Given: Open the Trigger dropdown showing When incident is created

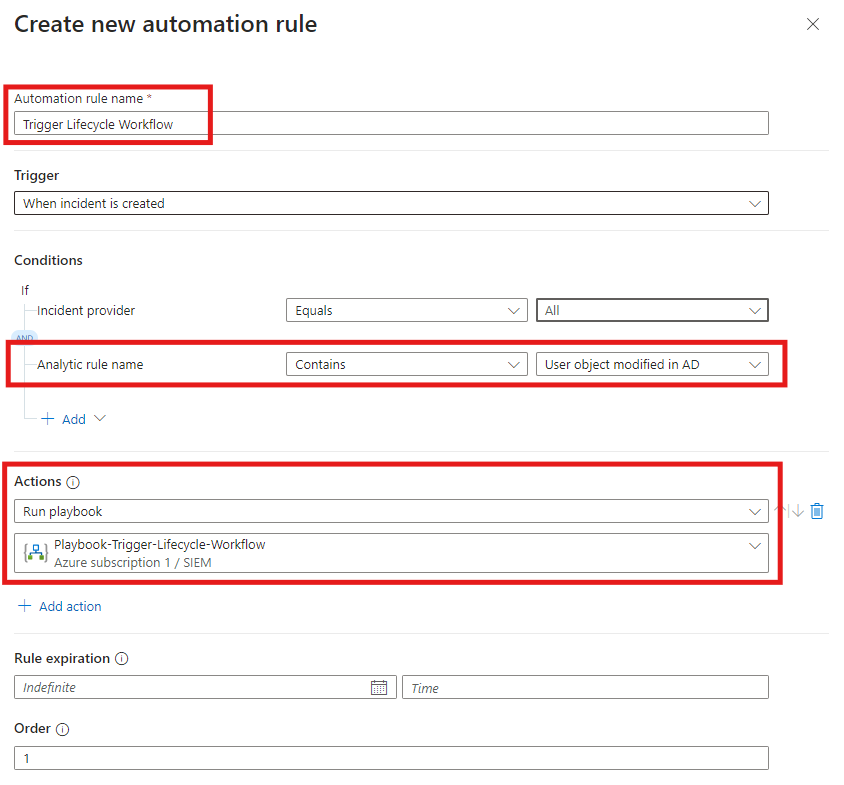Looking at the screenshot, I should click(390, 203).
